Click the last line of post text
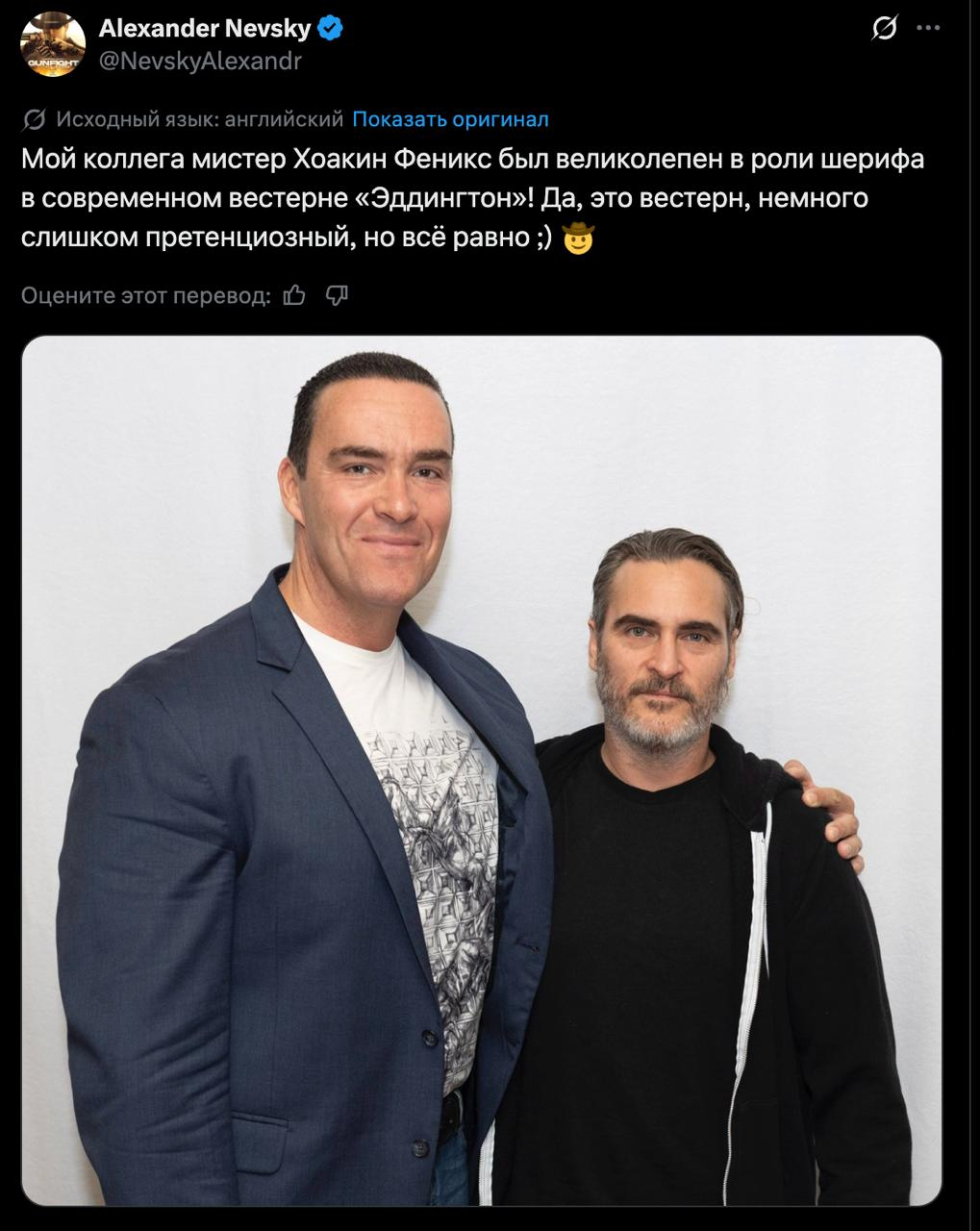Screen dimensions: 980x1231 [x=308, y=238]
